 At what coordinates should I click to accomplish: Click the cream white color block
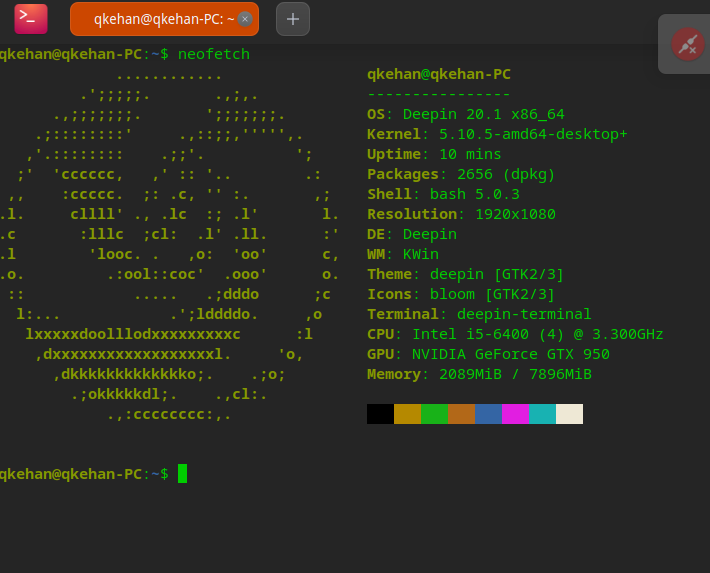570,414
